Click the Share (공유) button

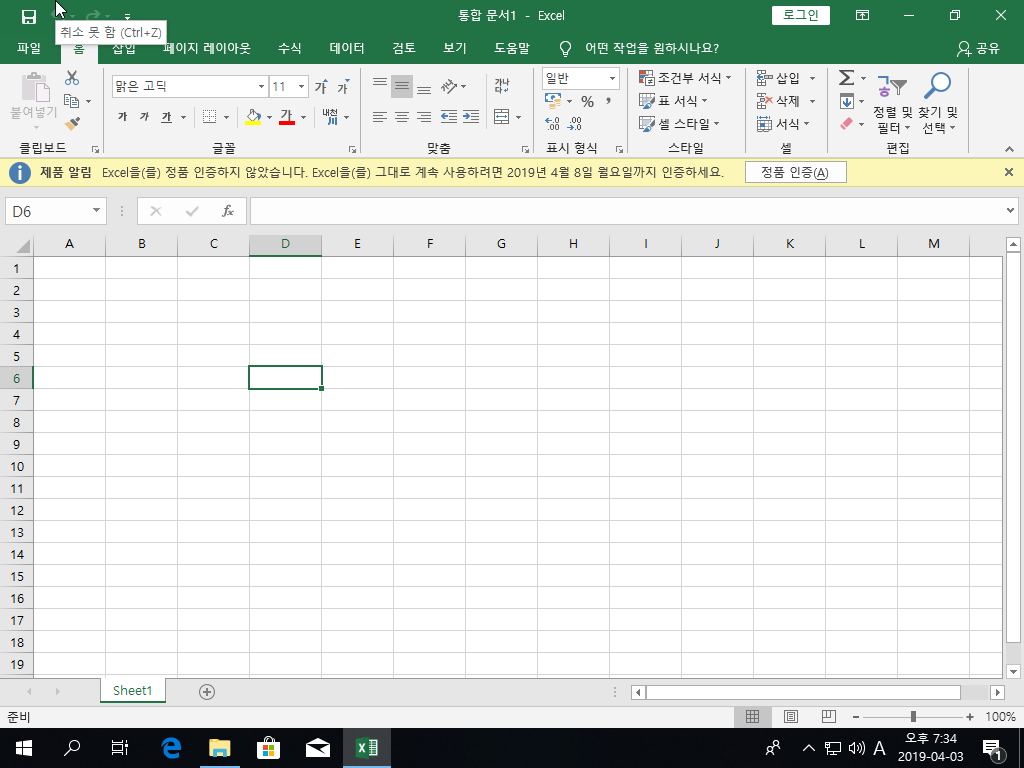click(978, 48)
